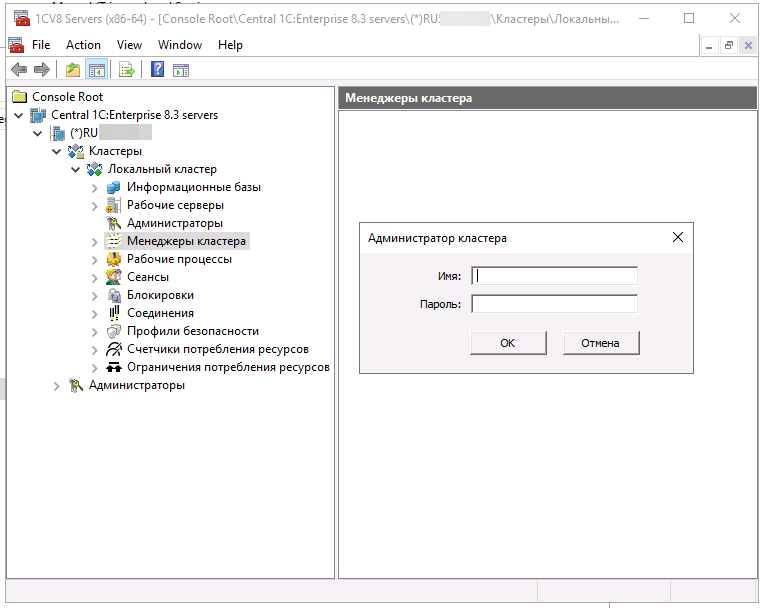Click the Рабочие серверы icon

pos(113,205)
